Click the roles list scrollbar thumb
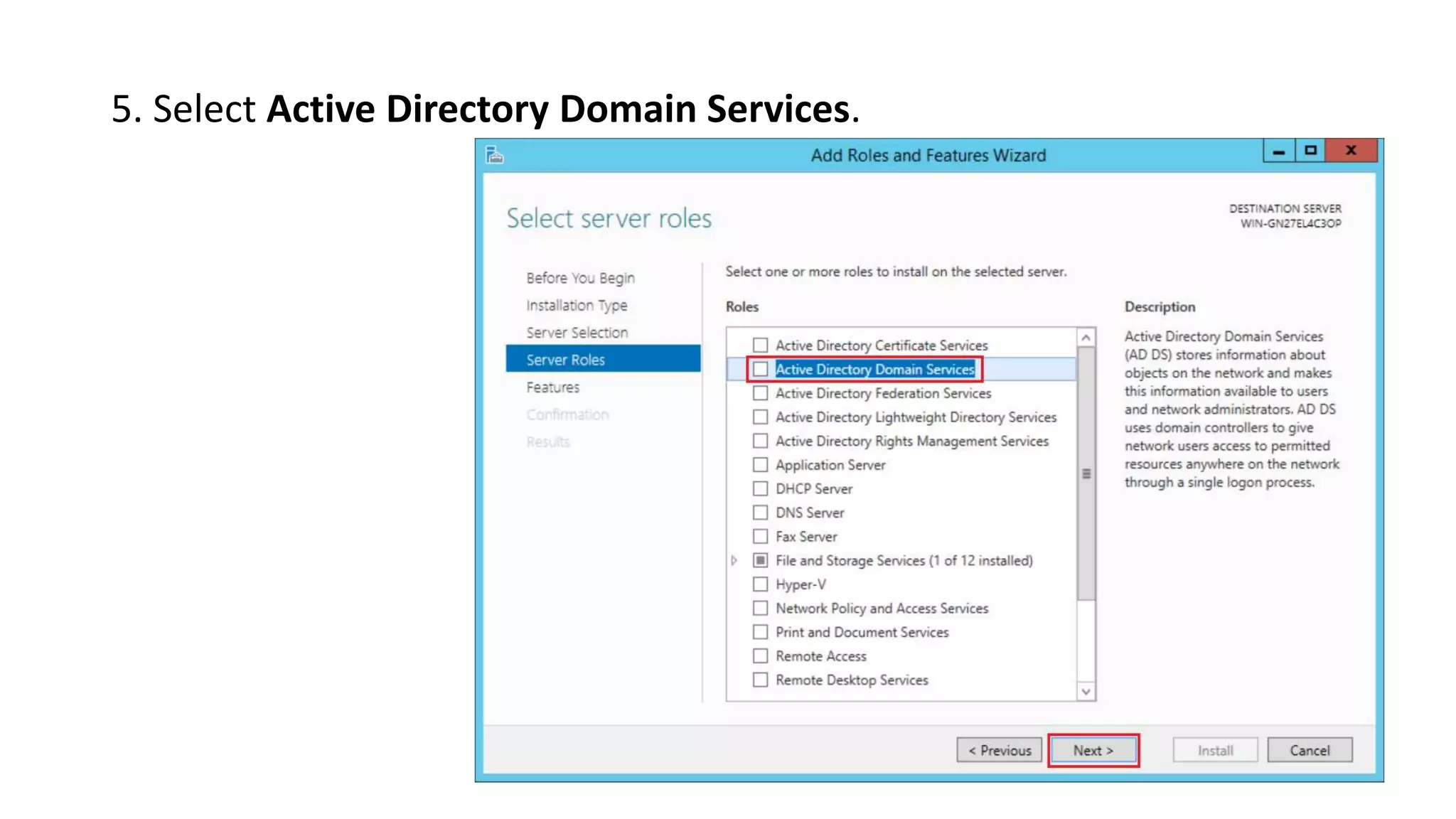 [1086, 473]
